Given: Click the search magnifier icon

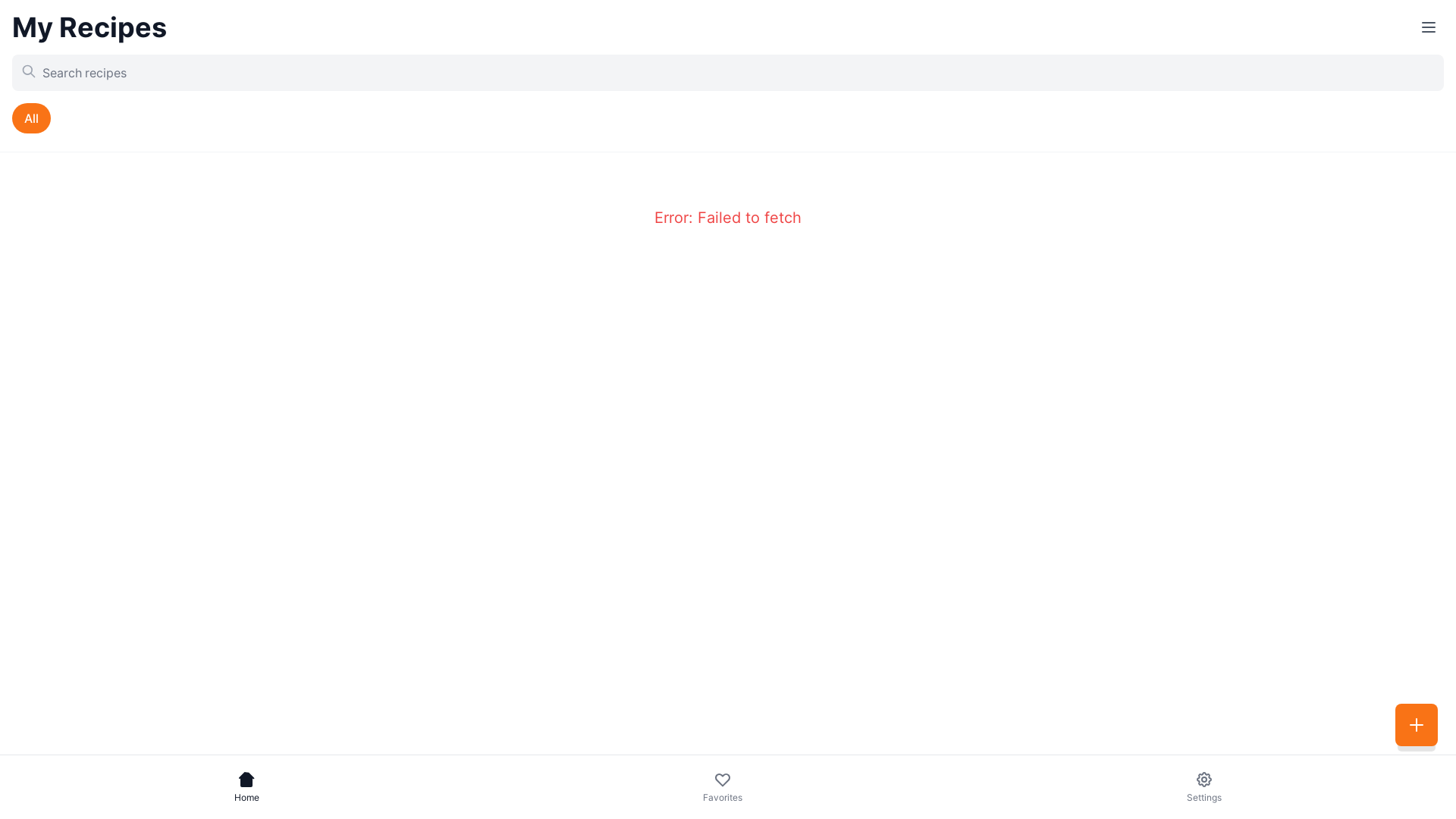Looking at the screenshot, I should point(29,71).
